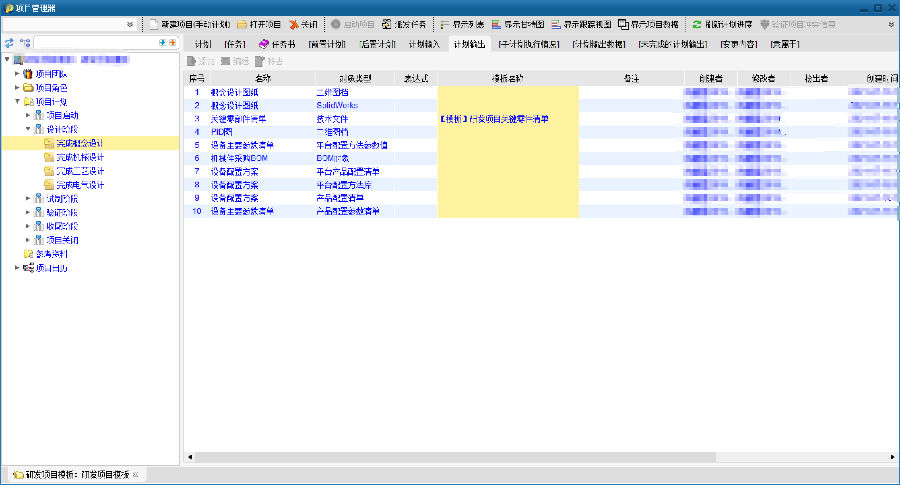Click the green refresh plan progress icon

697,23
